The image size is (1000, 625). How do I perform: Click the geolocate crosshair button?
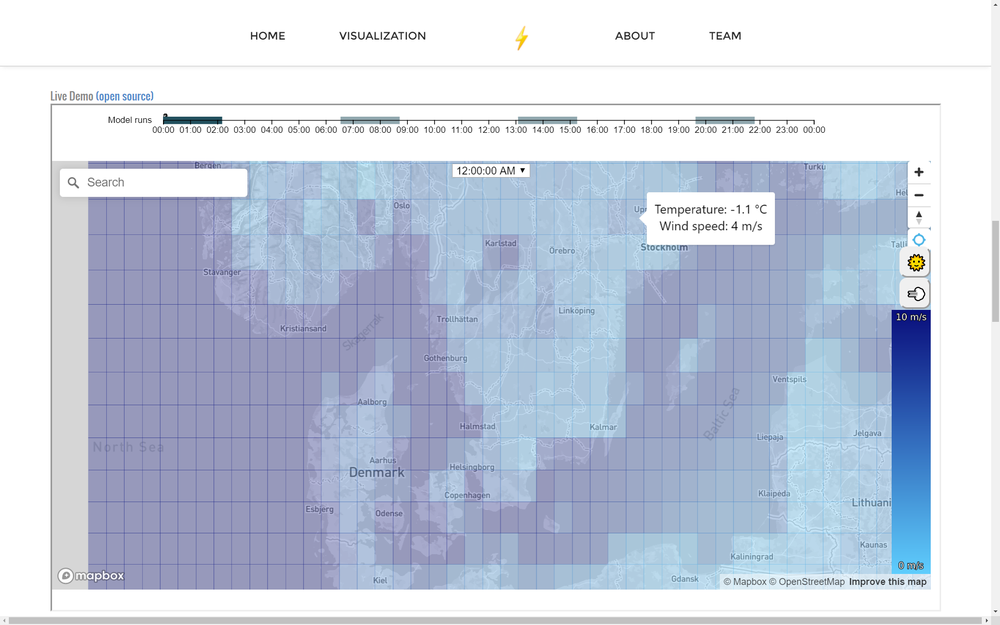[x=918, y=240]
